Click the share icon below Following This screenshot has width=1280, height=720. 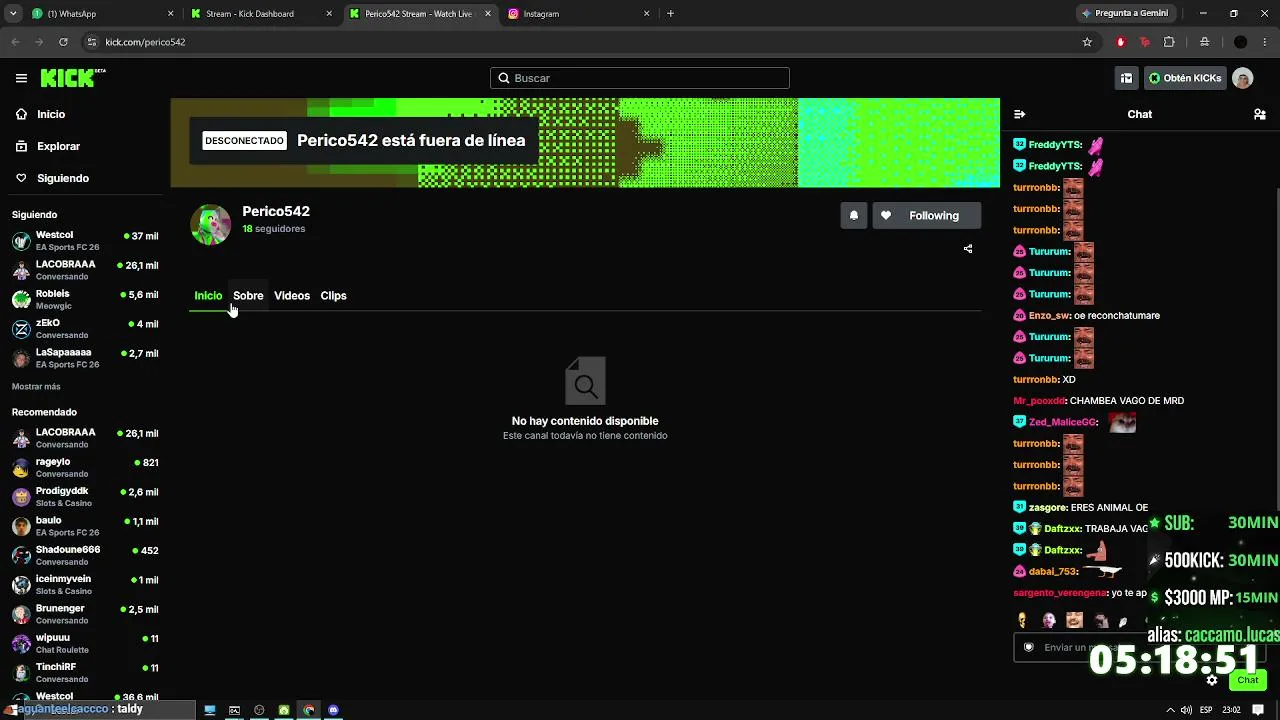(x=968, y=249)
